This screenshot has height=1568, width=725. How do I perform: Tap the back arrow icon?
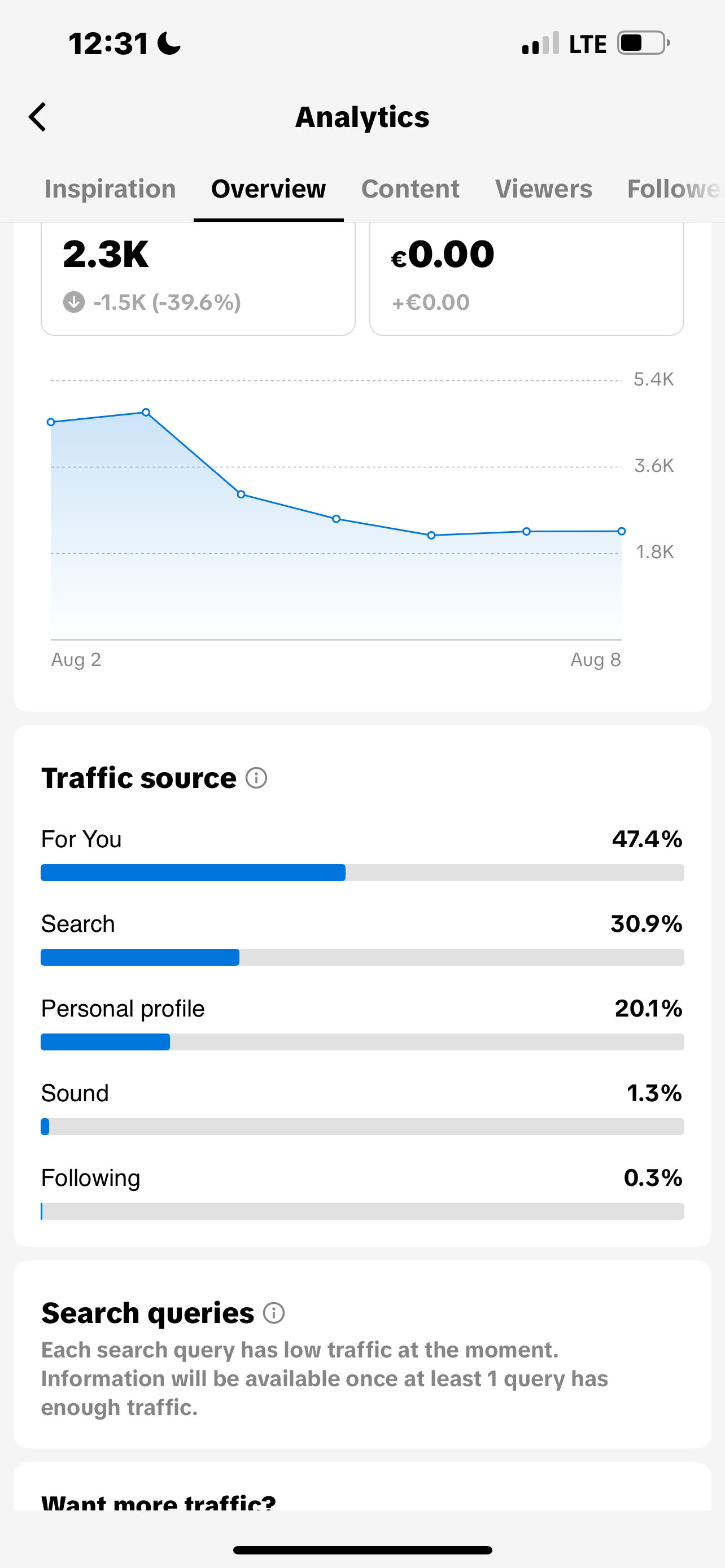tap(38, 117)
